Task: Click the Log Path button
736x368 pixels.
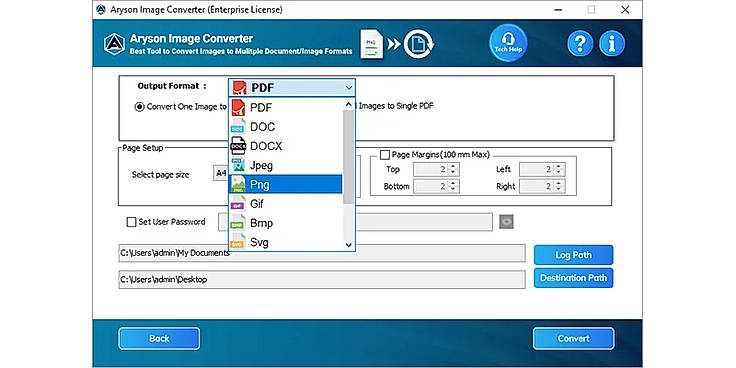Action: click(x=574, y=255)
